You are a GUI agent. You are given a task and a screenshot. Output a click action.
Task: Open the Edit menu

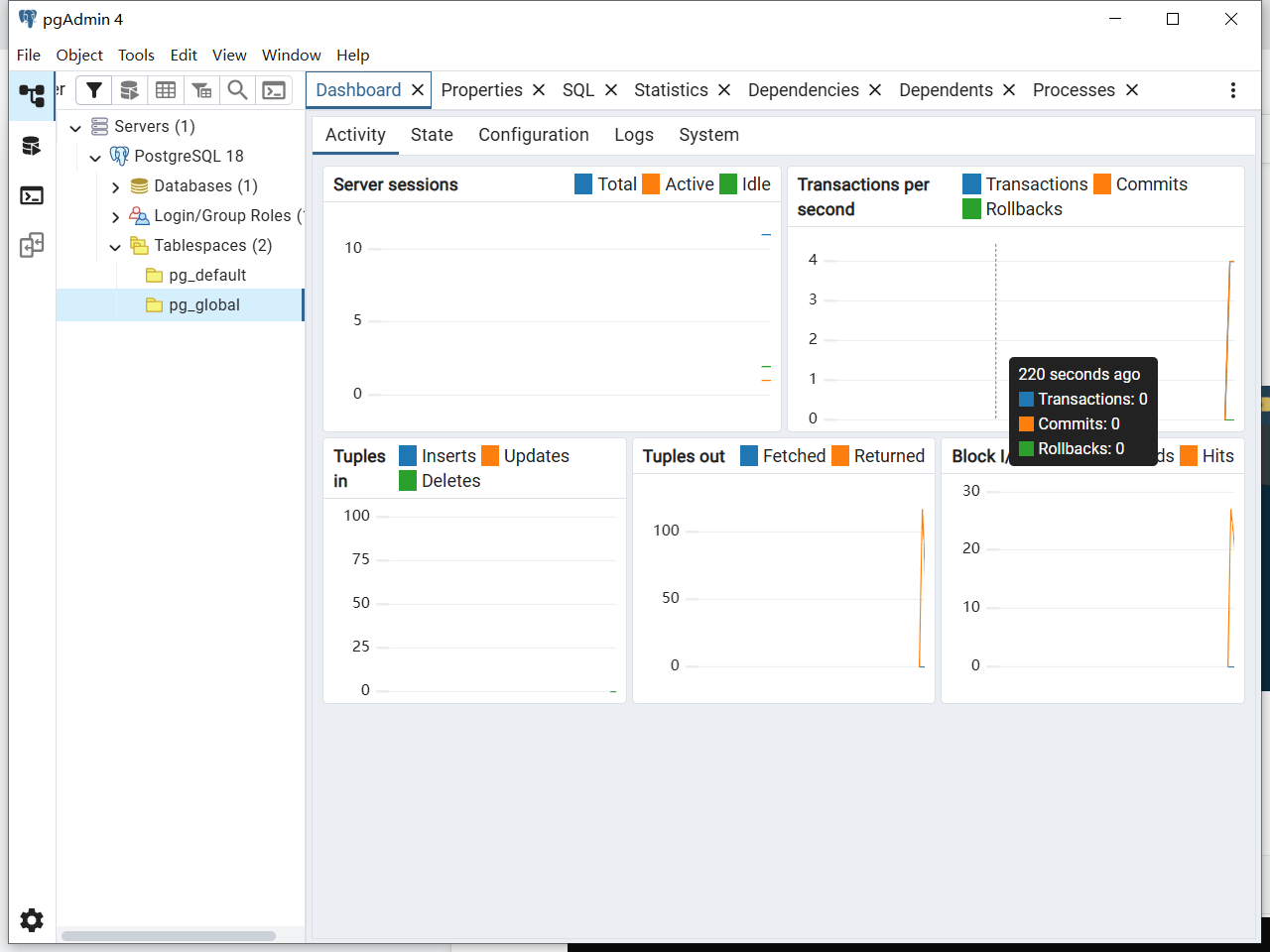[x=184, y=55]
